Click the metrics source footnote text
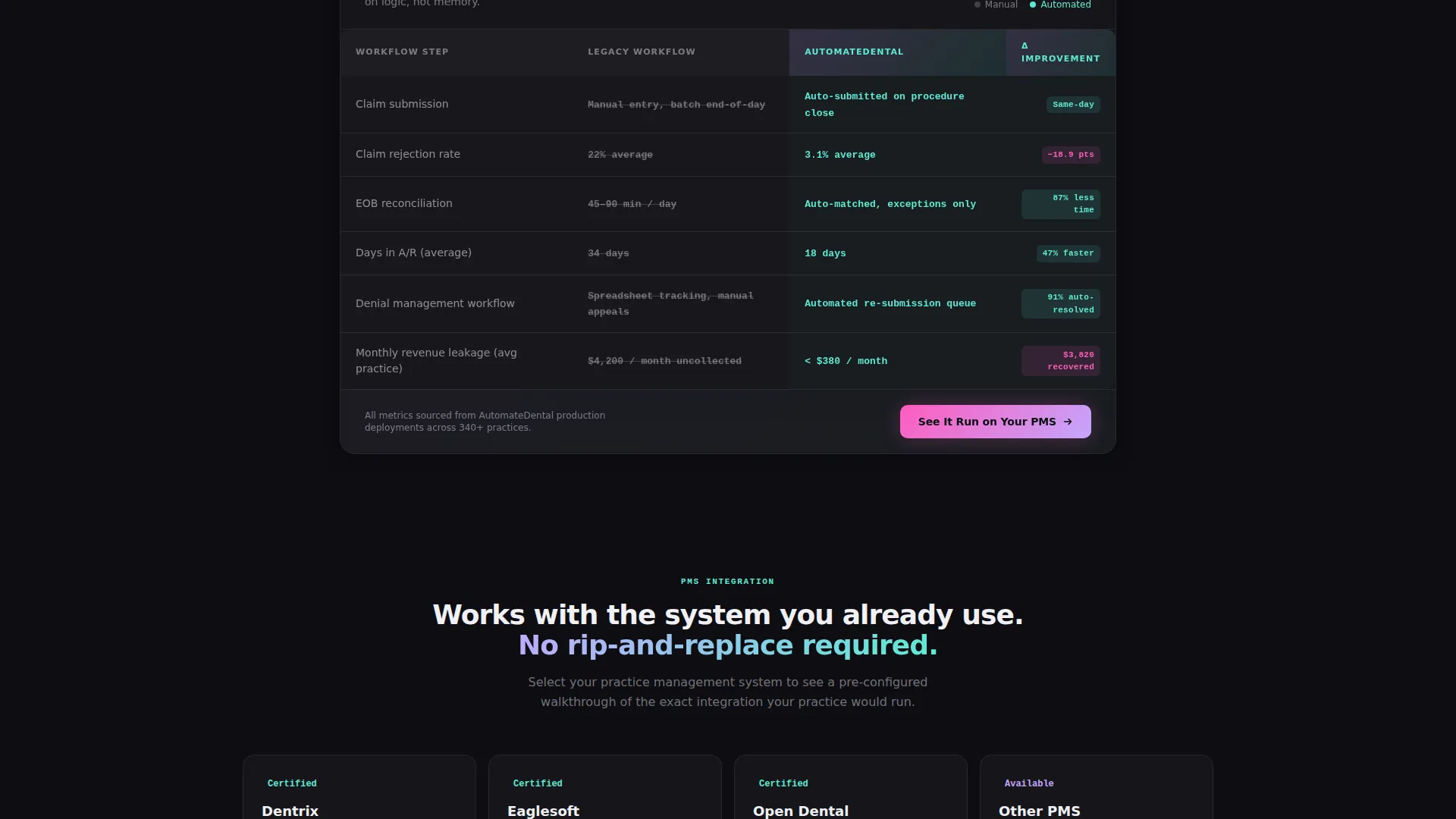Image resolution: width=1456 pixels, height=819 pixels. coord(485,422)
